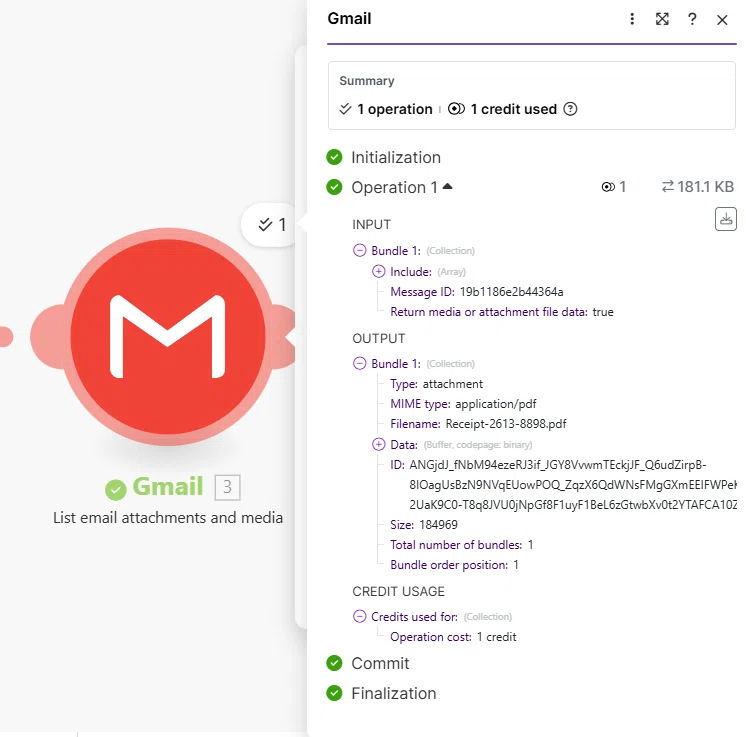Close the Gmail output panel
The image size is (746, 737).
[x=722, y=20]
